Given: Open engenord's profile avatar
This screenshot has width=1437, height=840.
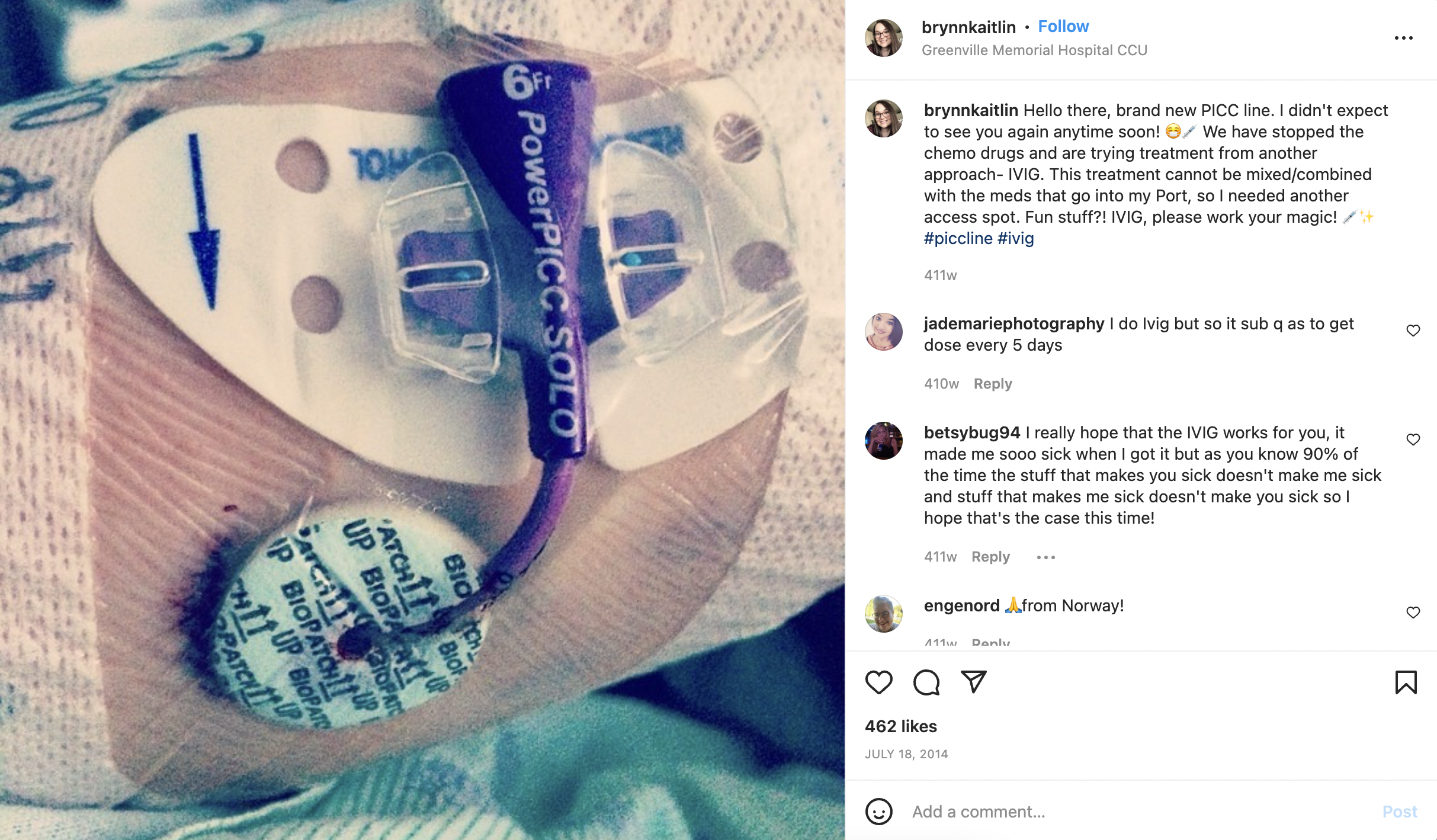Looking at the screenshot, I should pos(883,614).
